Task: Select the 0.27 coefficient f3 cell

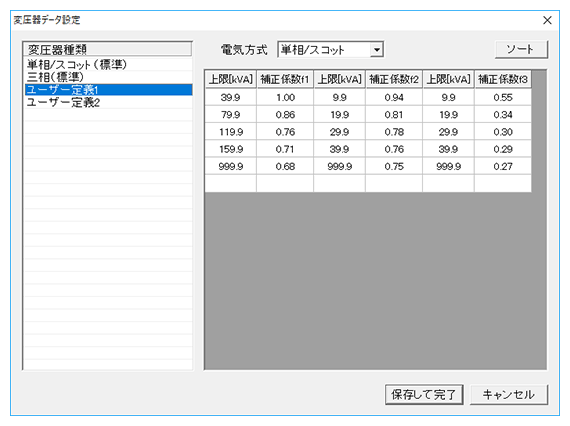Action: [503, 166]
